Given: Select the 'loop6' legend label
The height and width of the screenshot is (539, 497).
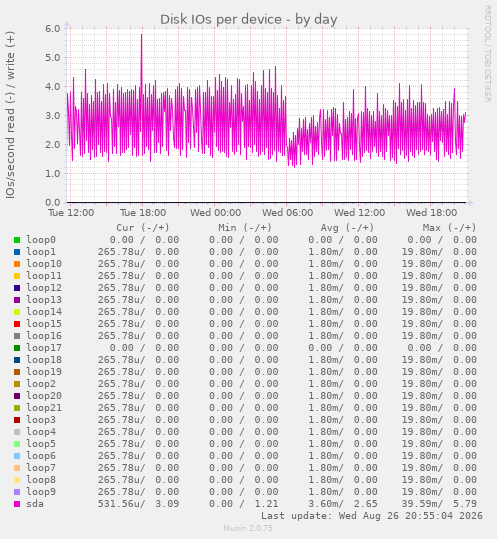Looking at the screenshot, I should (41, 456).
